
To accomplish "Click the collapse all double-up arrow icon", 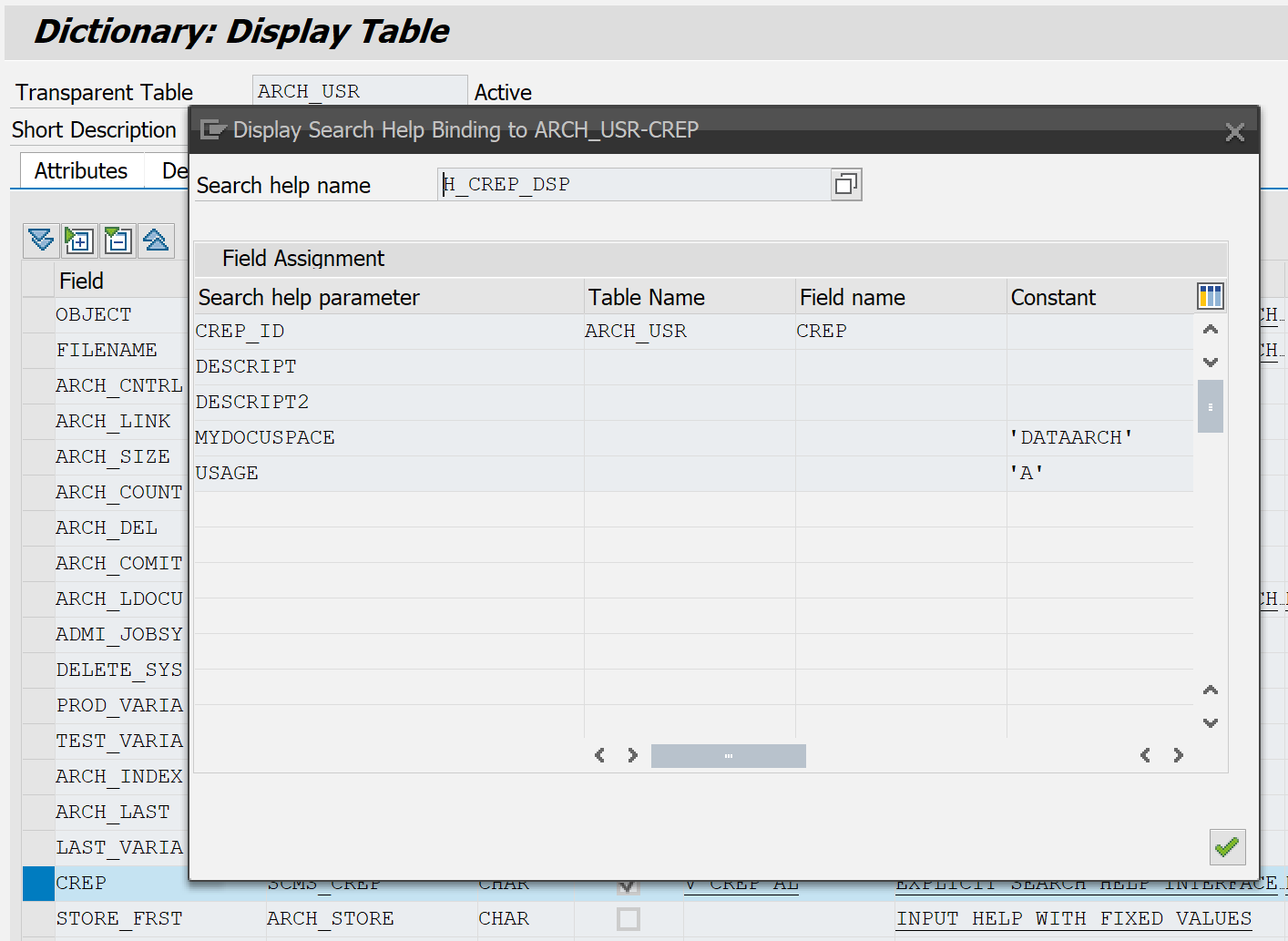I will (156, 240).
